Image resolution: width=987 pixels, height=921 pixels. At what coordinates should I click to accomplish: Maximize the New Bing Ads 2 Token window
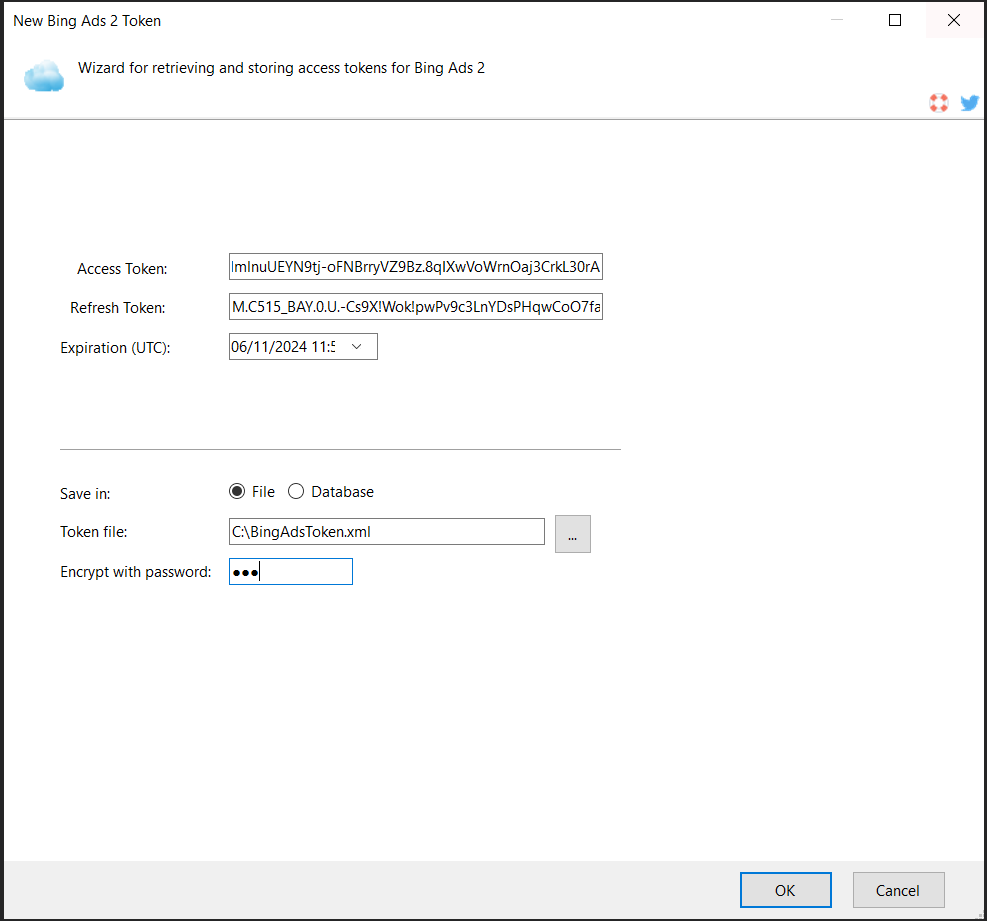894,20
